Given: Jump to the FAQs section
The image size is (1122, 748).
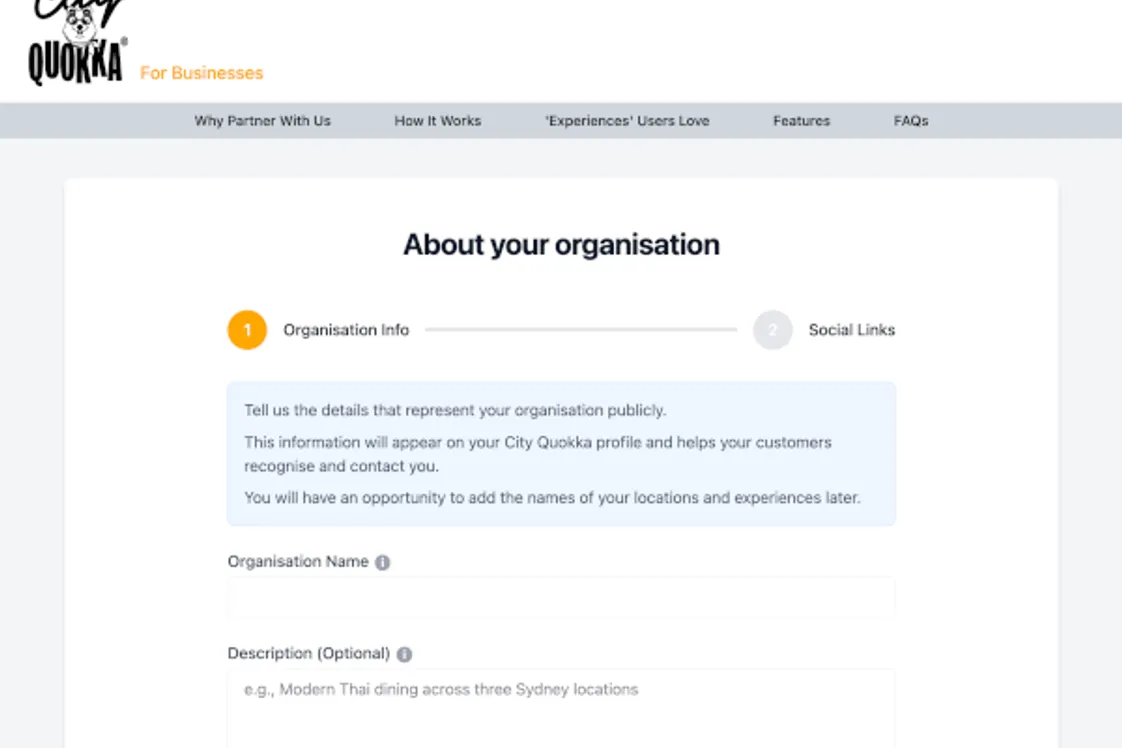Looking at the screenshot, I should tap(910, 121).
